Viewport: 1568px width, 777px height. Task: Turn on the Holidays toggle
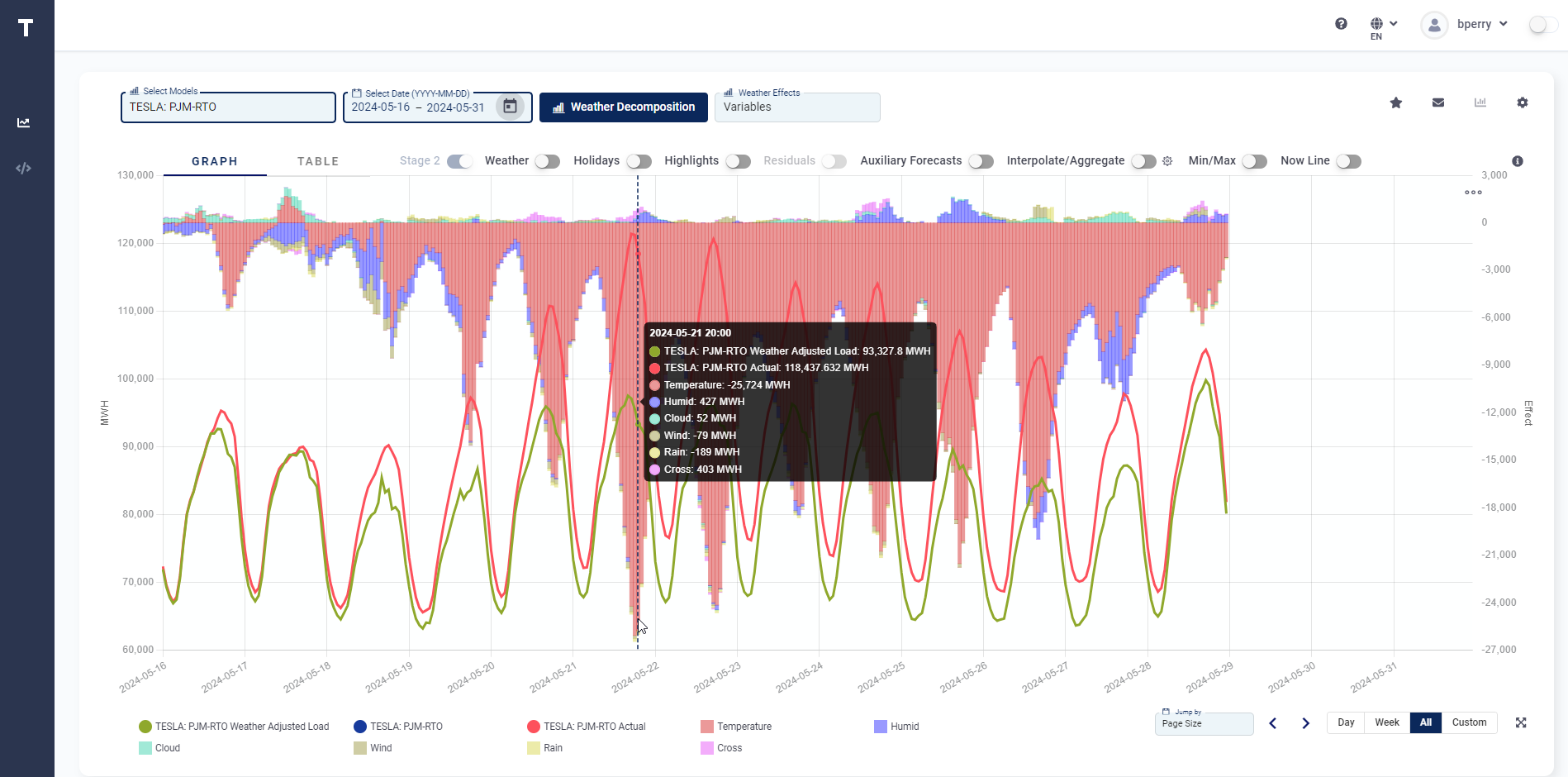[x=638, y=161]
